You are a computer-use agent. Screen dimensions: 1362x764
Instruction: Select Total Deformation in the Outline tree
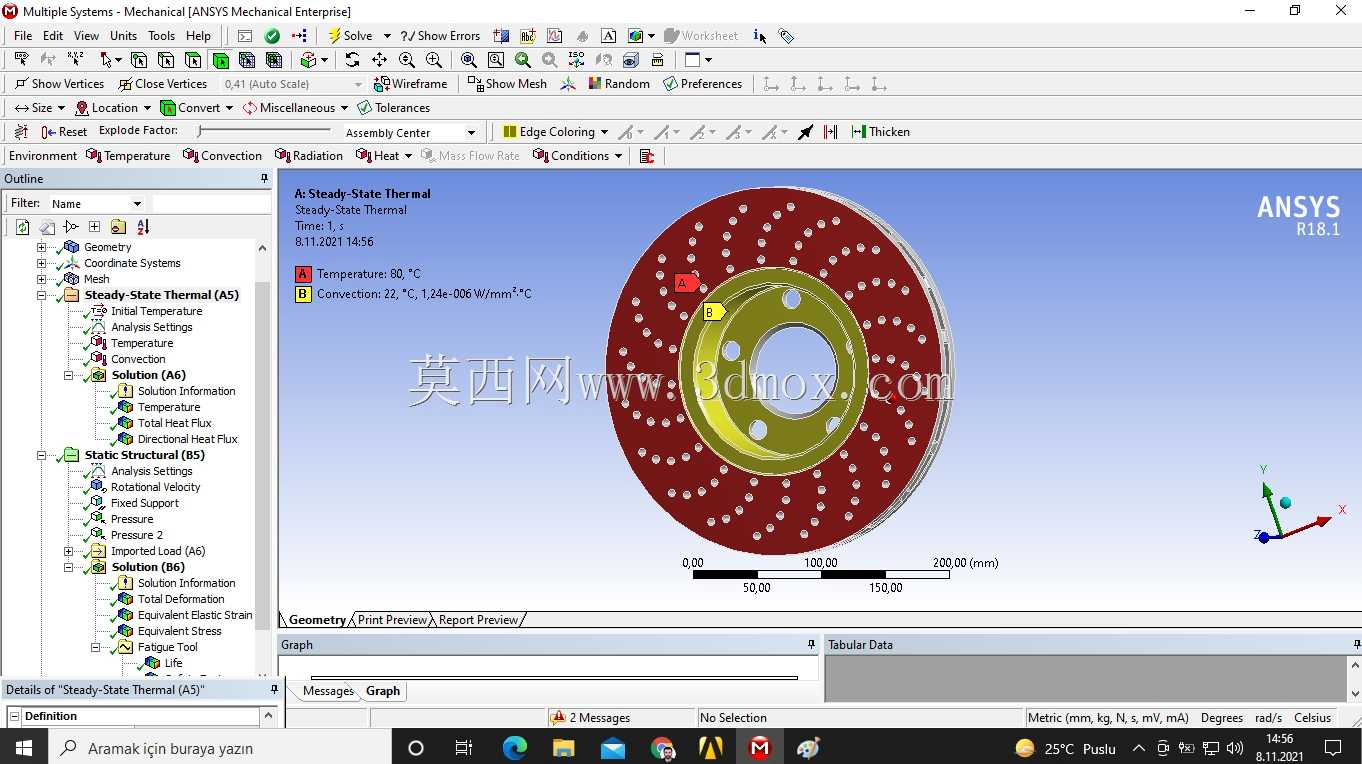click(181, 599)
